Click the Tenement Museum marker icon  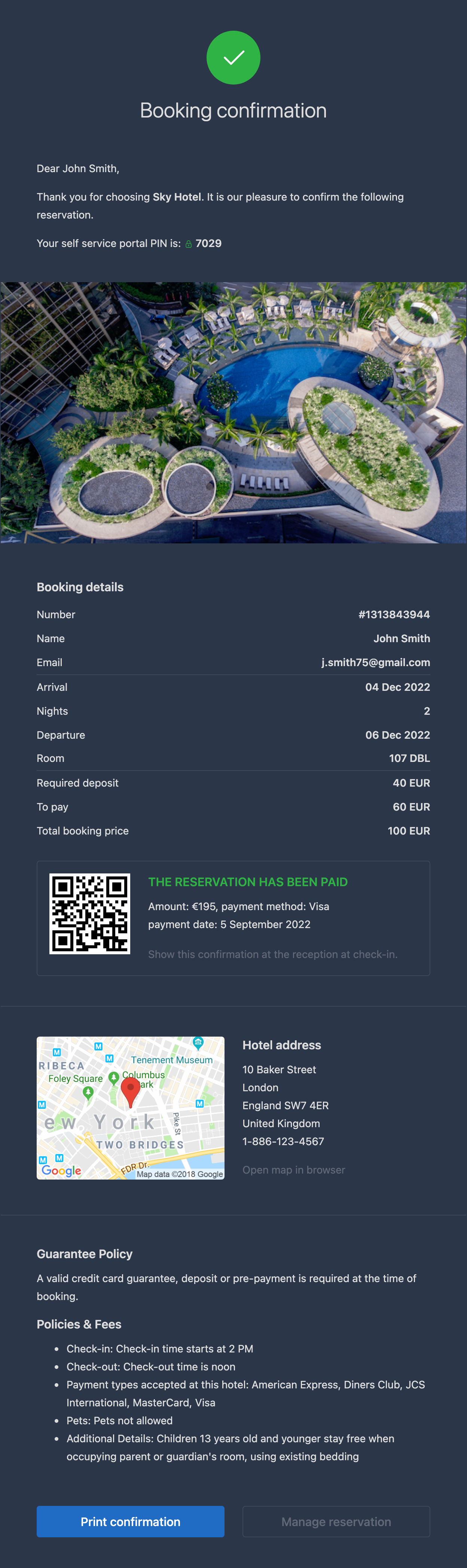click(198, 1043)
